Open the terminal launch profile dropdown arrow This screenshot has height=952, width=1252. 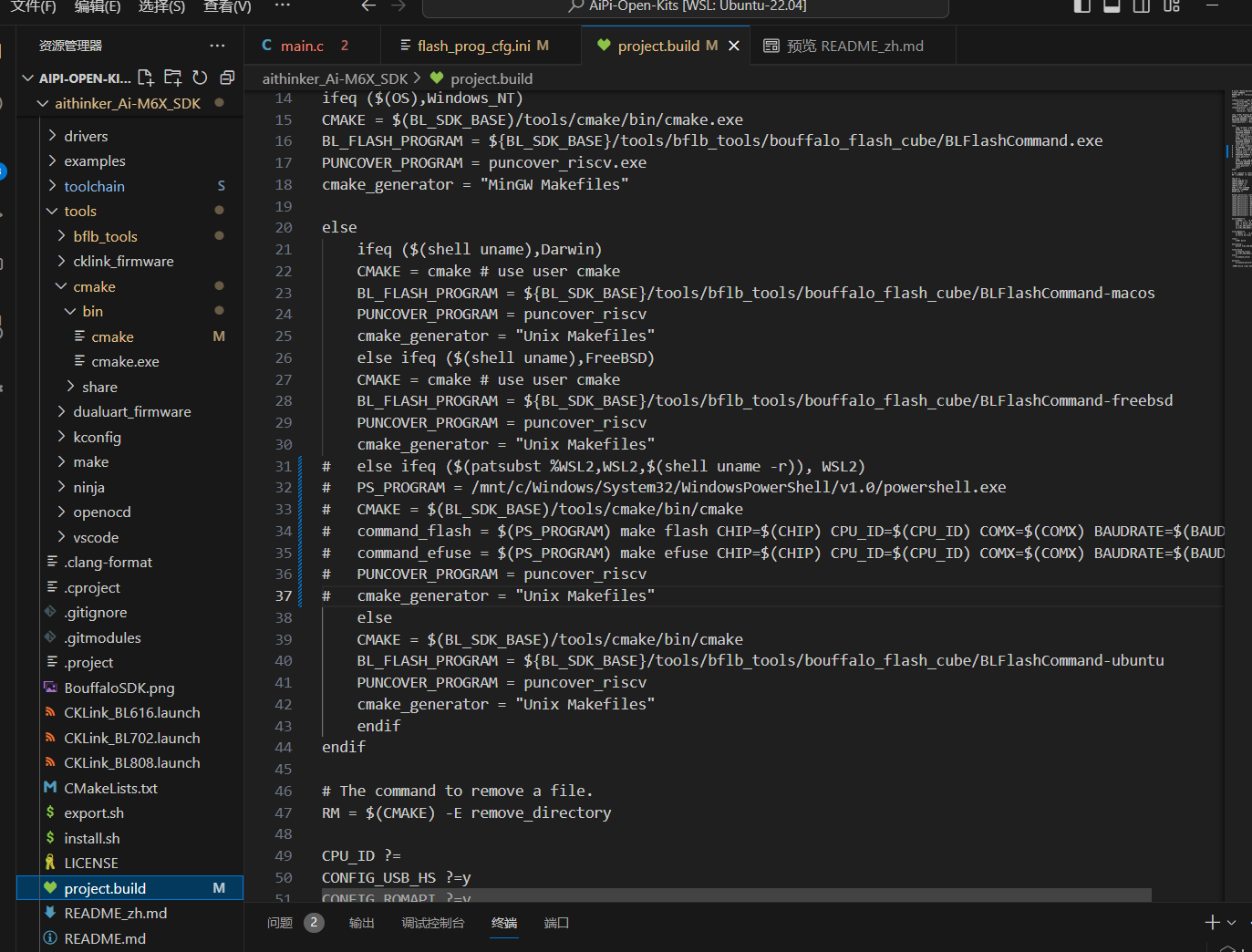coord(1232,923)
